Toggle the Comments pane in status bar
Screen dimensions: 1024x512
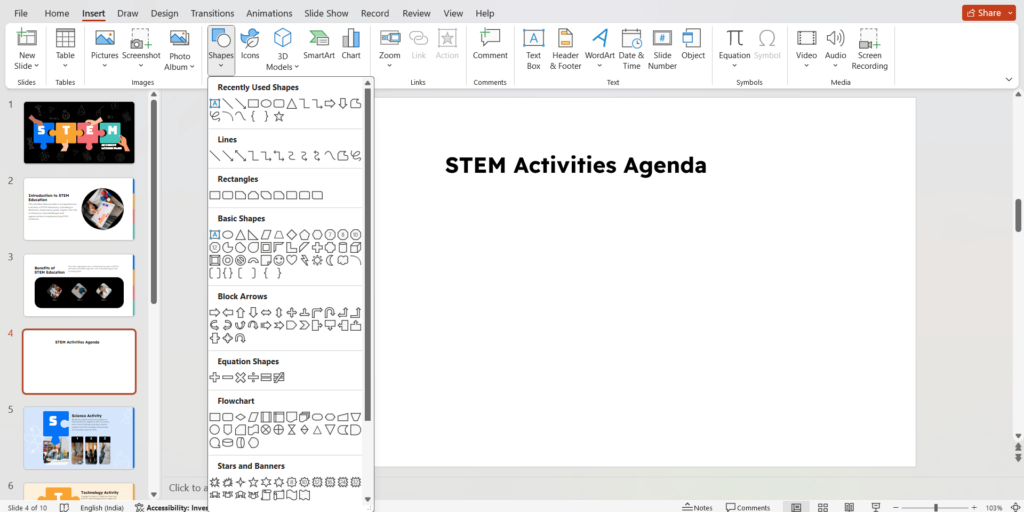click(x=748, y=507)
